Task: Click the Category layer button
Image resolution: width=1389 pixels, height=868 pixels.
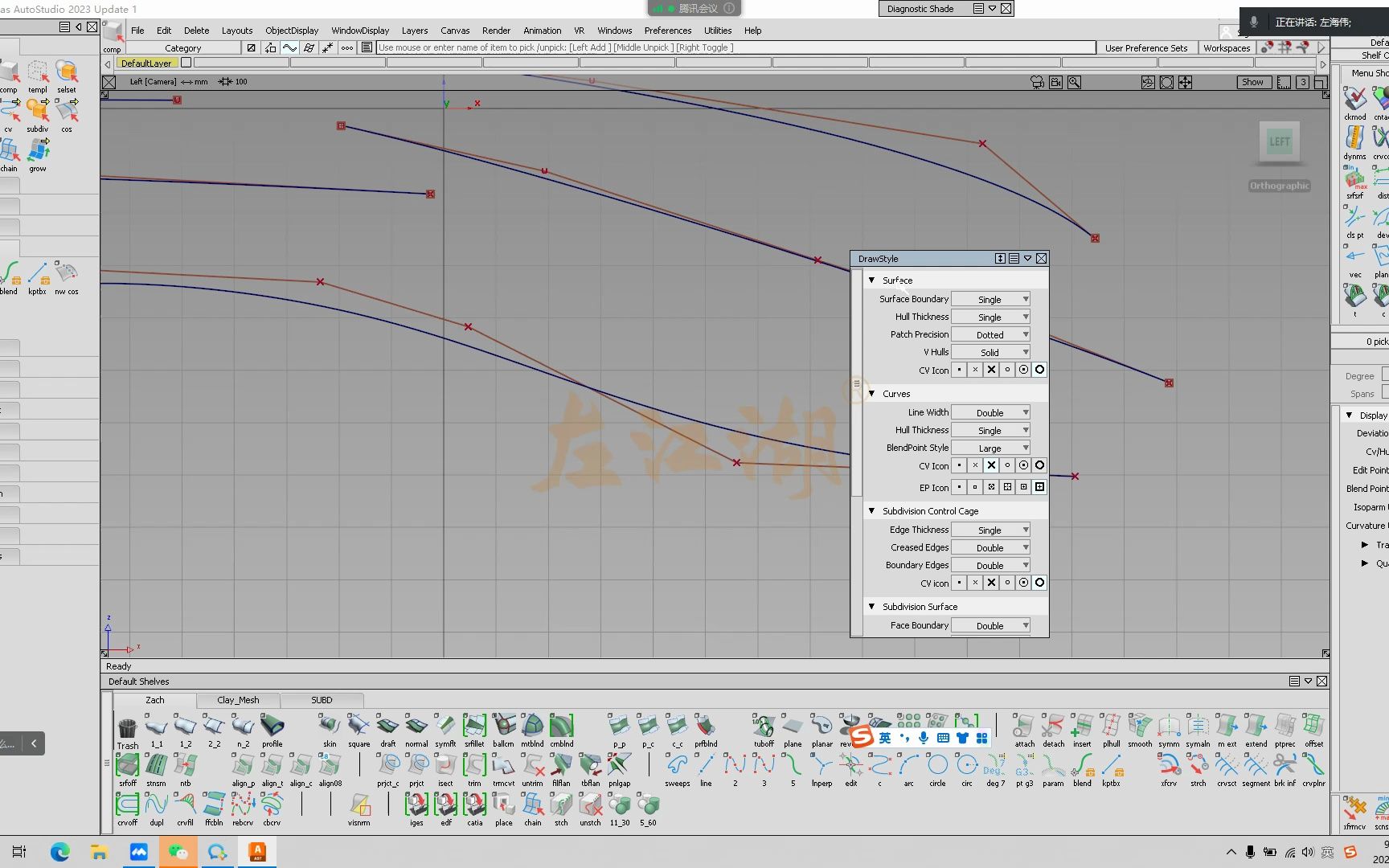Action: point(183,48)
